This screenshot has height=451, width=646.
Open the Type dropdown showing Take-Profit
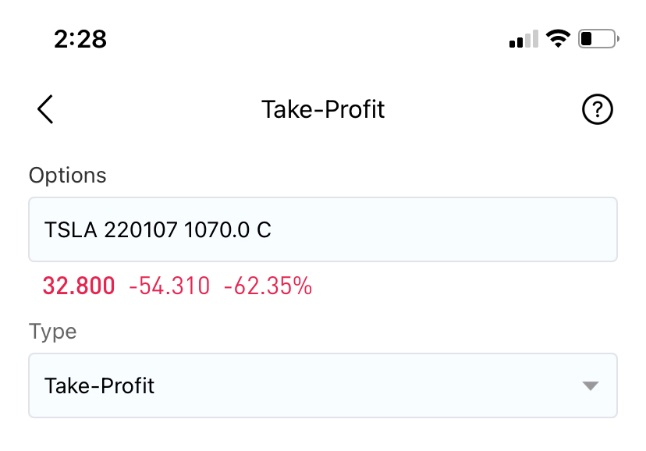pyautogui.click(x=323, y=386)
